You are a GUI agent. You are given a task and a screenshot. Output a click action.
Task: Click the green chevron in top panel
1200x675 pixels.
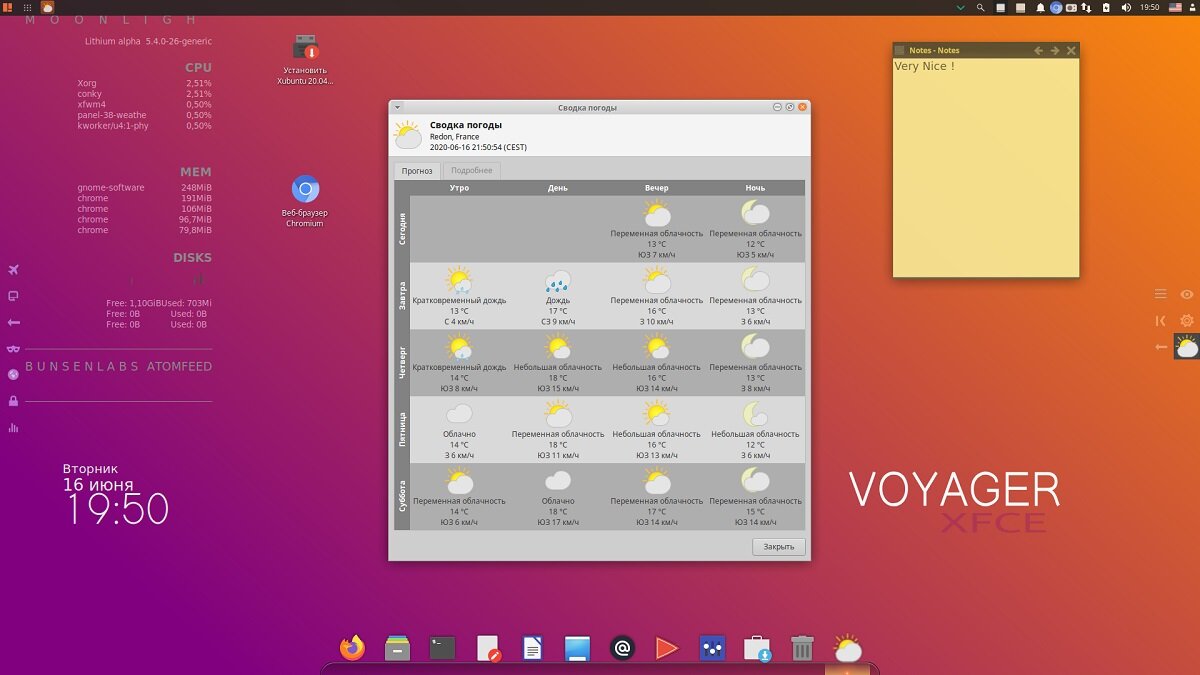[x=960, y=7]
